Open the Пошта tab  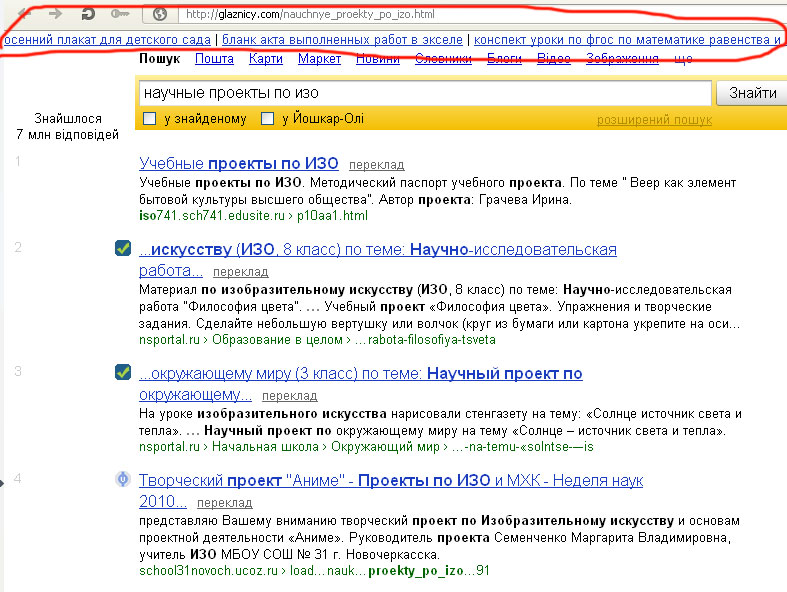point(214,59)
